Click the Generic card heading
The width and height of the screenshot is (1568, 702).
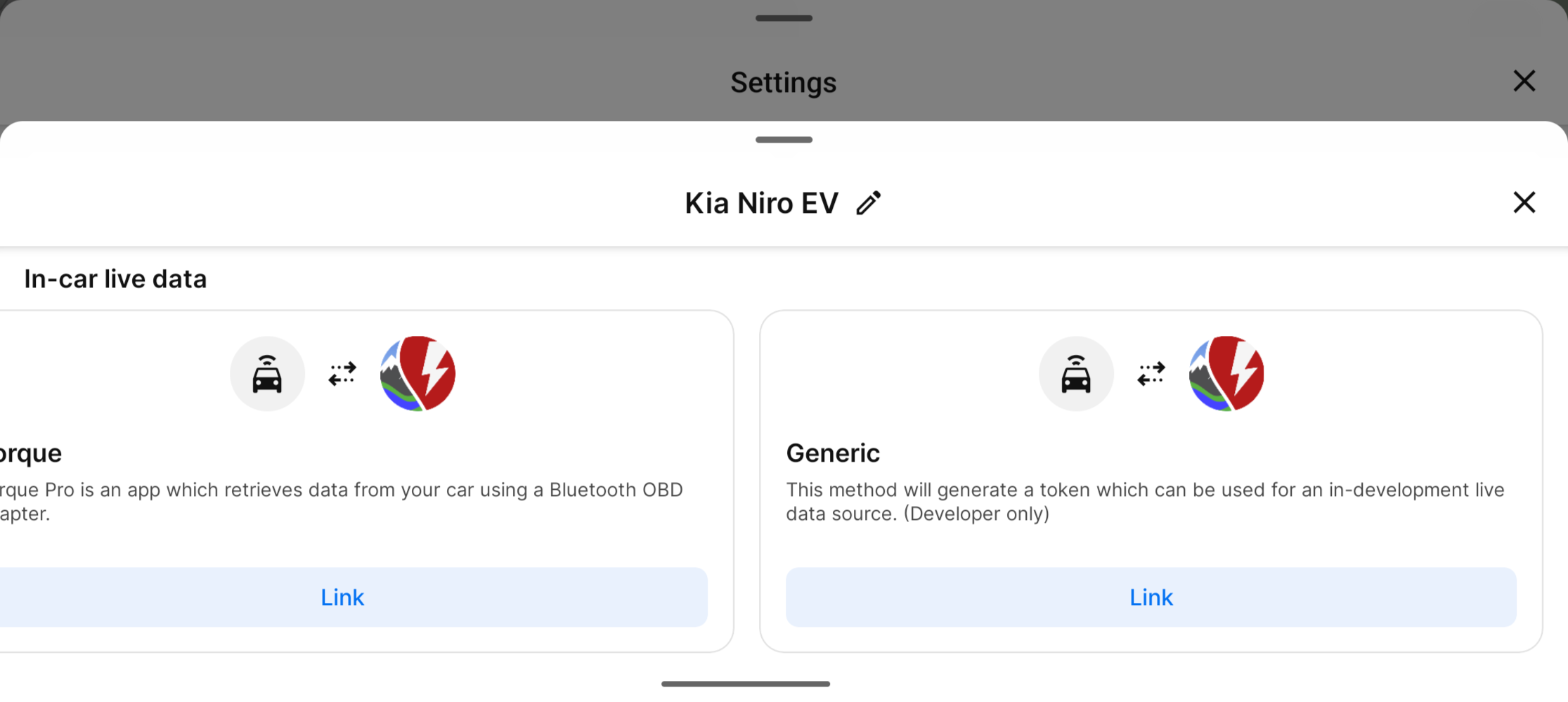pyautogui.click(x=833, y=453)
